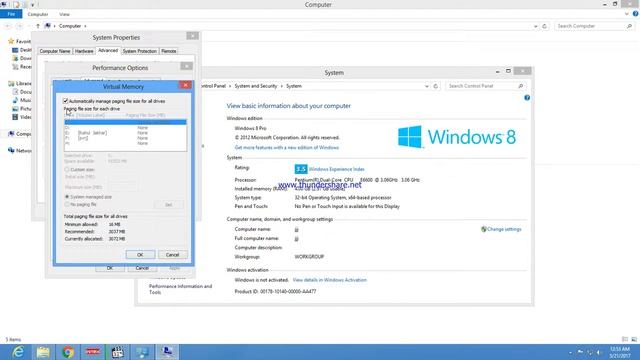Click OK in the Performance Options dialog
The image size is (640, 360).
[110, 268]
